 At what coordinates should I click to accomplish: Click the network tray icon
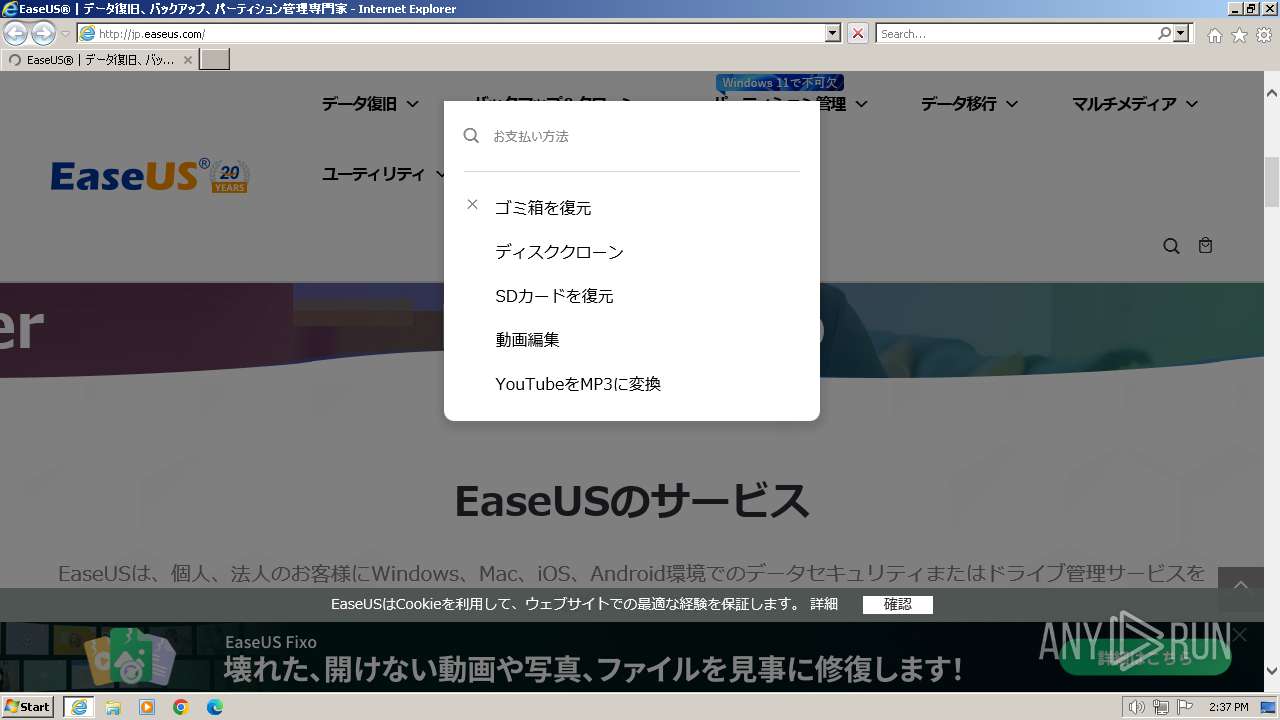tap(1160, 707)
